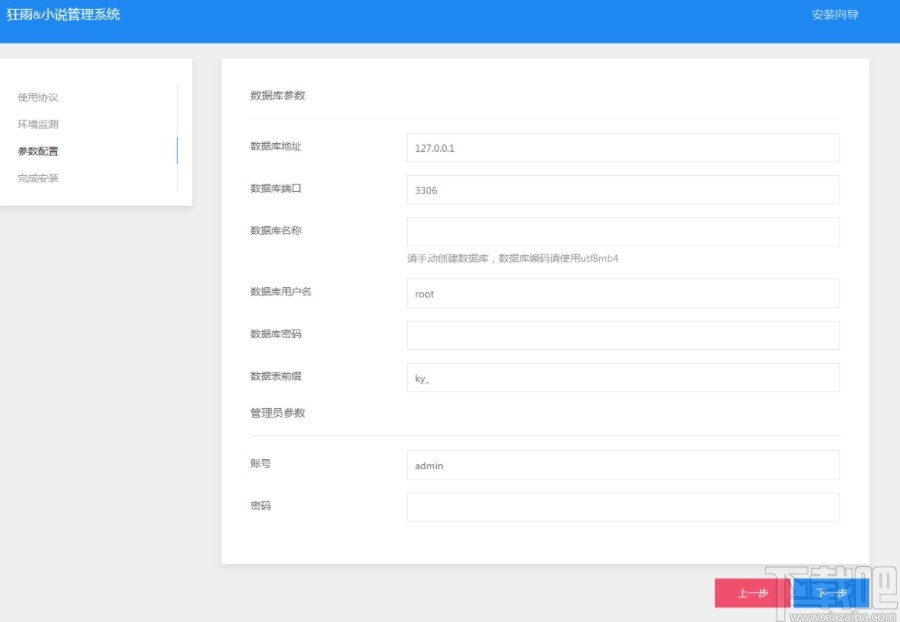Click the 数据库端口 input showing 3306

point(622,189)
